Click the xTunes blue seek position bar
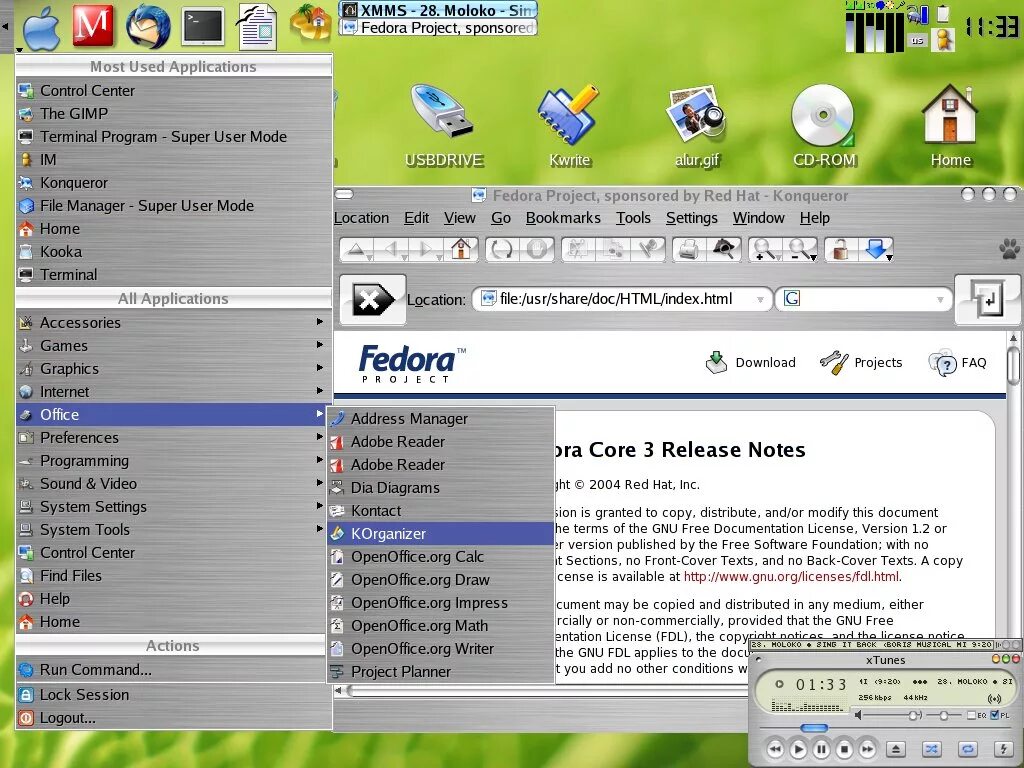This screenshot has width=1024, height=768. tap(814, 728)
